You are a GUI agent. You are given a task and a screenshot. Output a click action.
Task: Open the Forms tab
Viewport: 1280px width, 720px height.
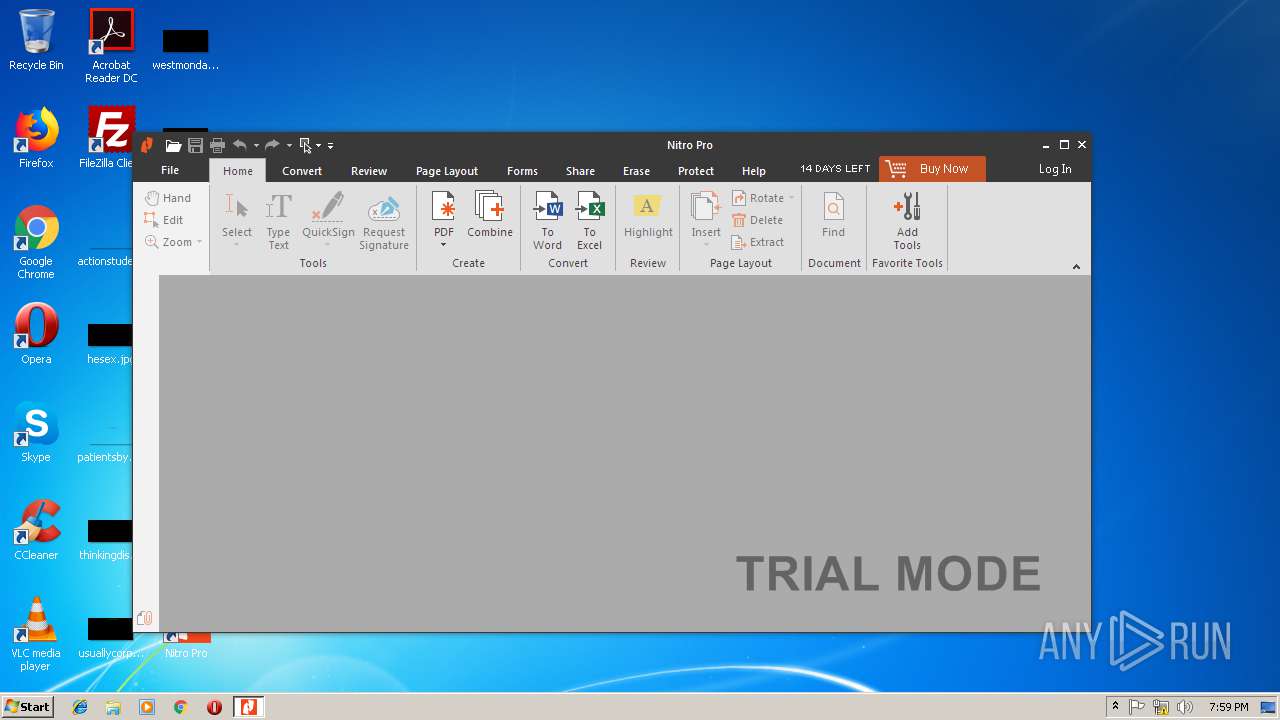pos(522,171)
